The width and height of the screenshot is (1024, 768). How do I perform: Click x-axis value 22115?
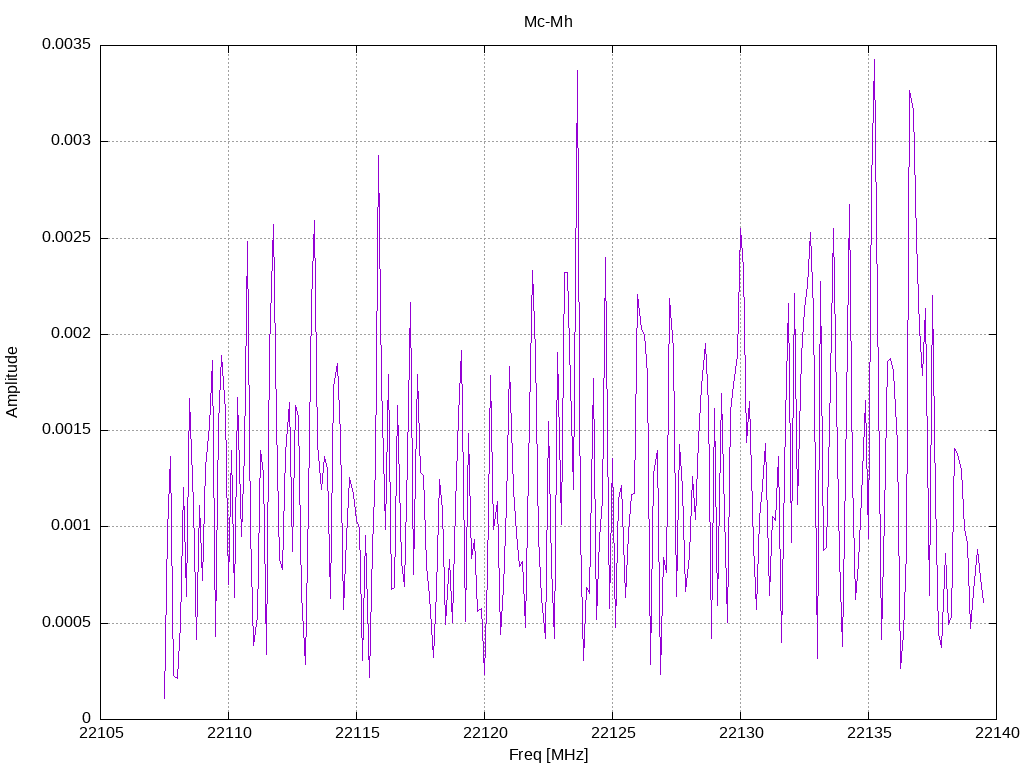[357, 733]
